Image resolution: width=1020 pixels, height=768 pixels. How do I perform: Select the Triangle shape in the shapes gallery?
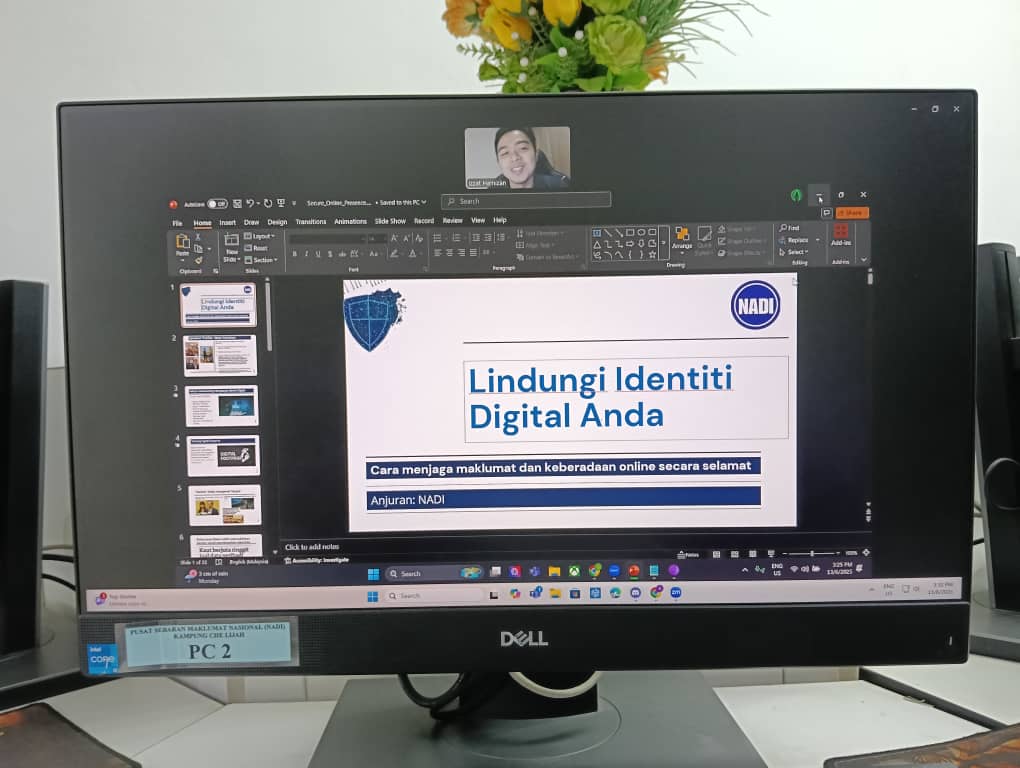pos(597,244)
